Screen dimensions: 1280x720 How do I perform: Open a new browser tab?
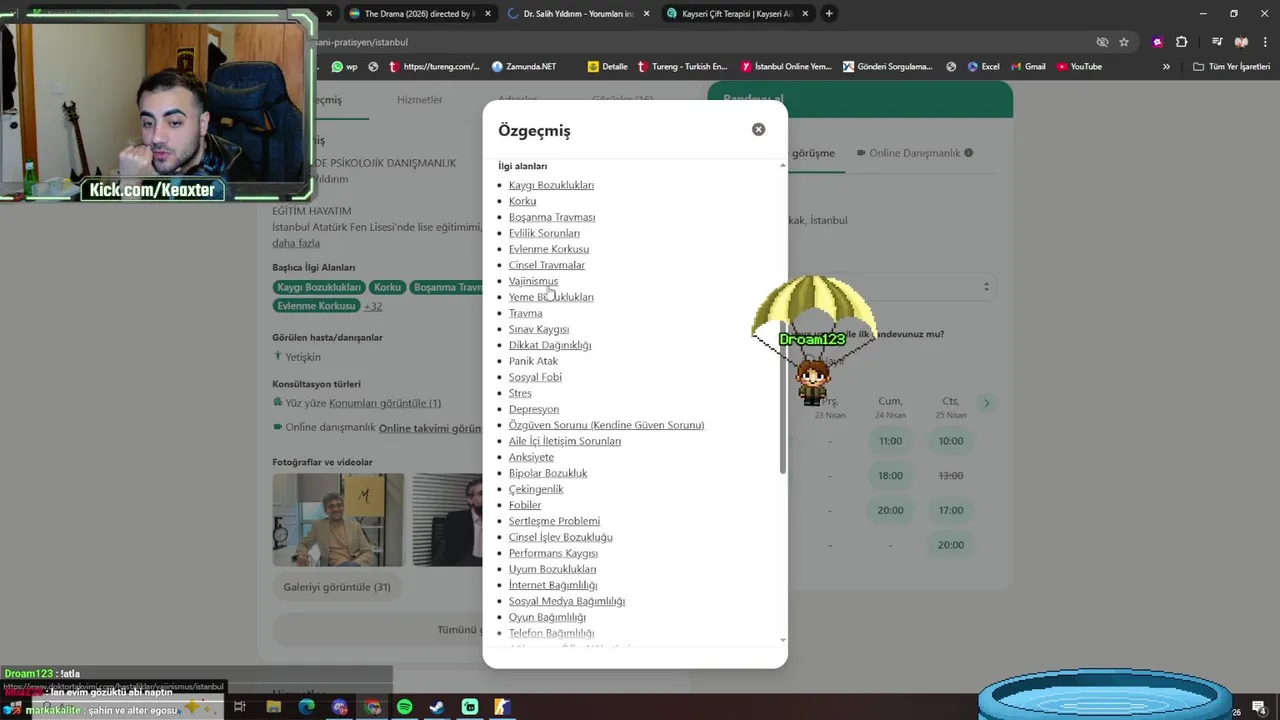click(x=829, y=14)
